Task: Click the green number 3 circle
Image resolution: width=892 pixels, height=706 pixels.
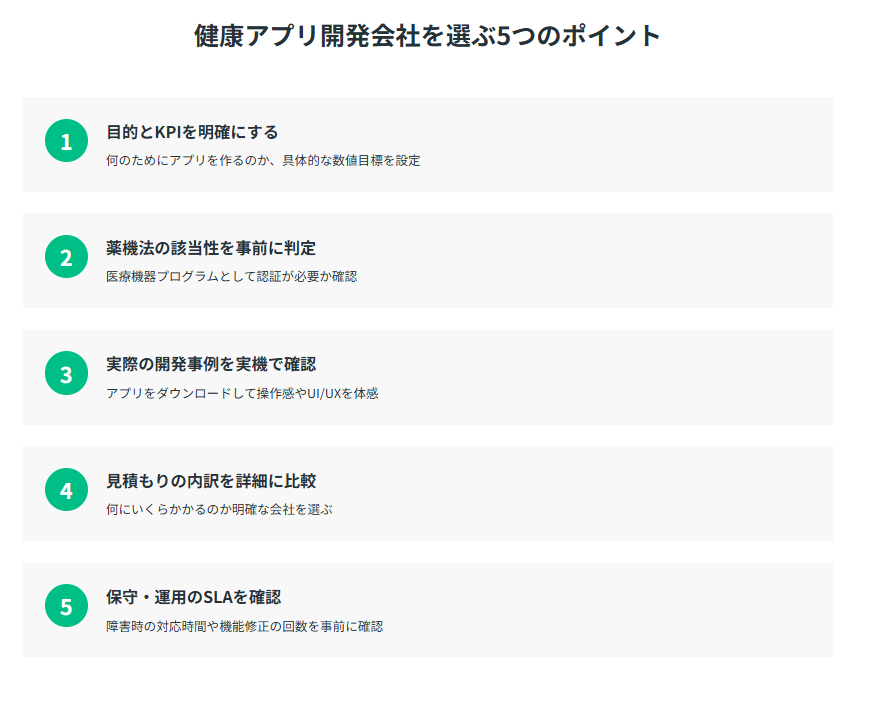Action: point(66,374)
